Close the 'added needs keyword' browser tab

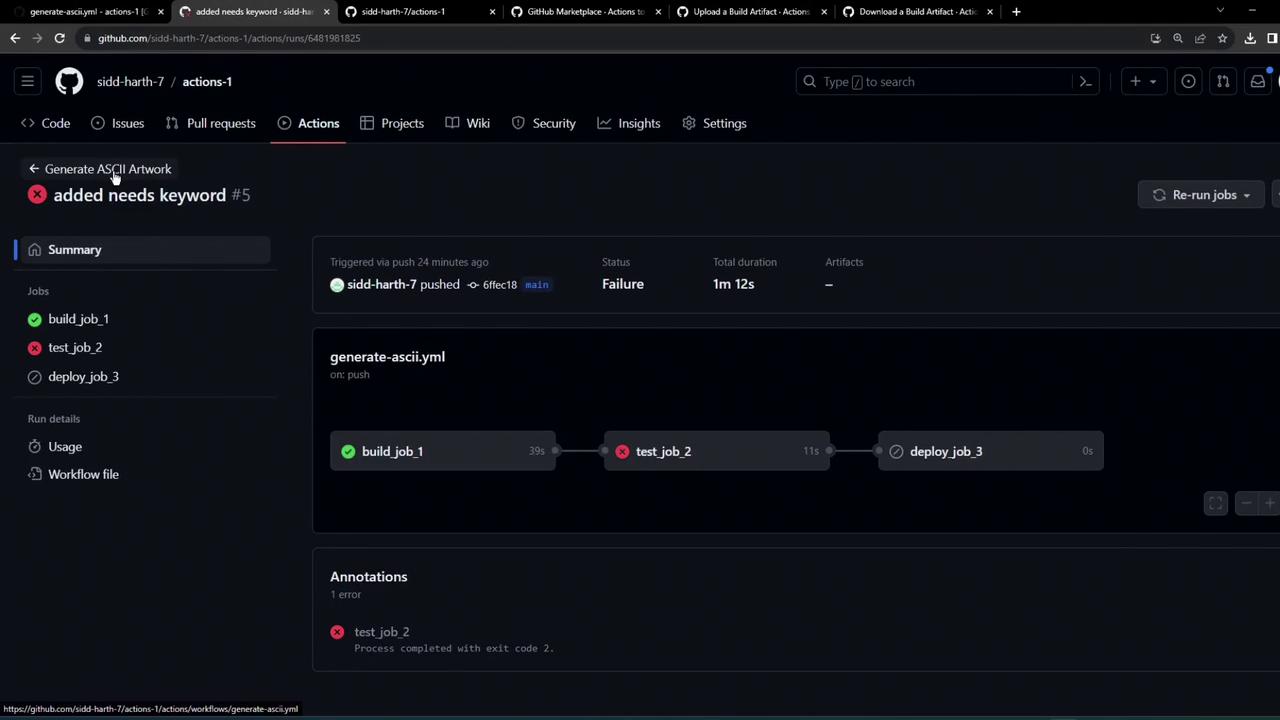[327, 12]
